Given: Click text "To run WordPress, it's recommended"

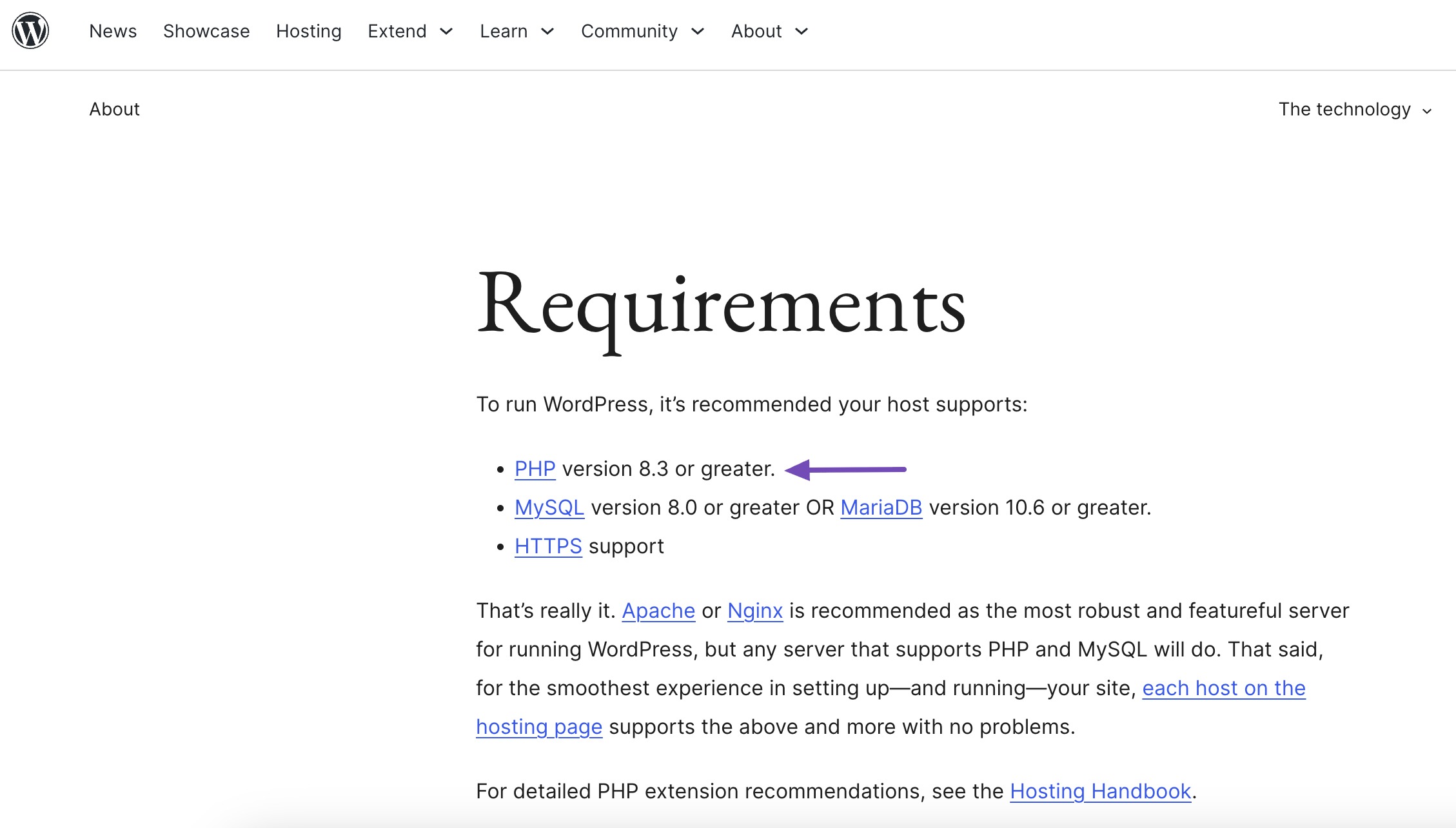Looking at the screenshot, I should coord(654,404).
